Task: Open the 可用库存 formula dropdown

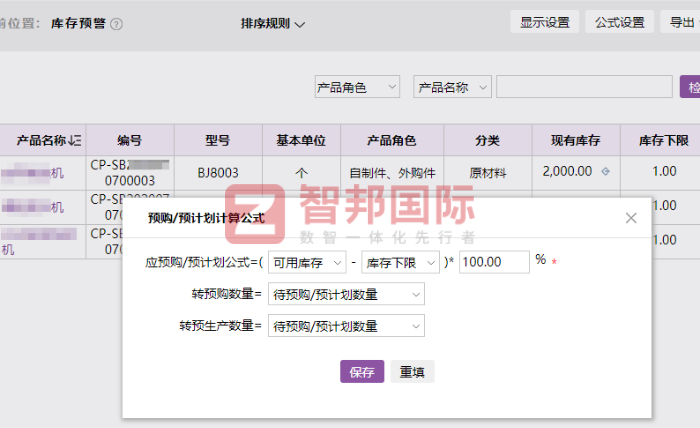Action: coord(307,262)
